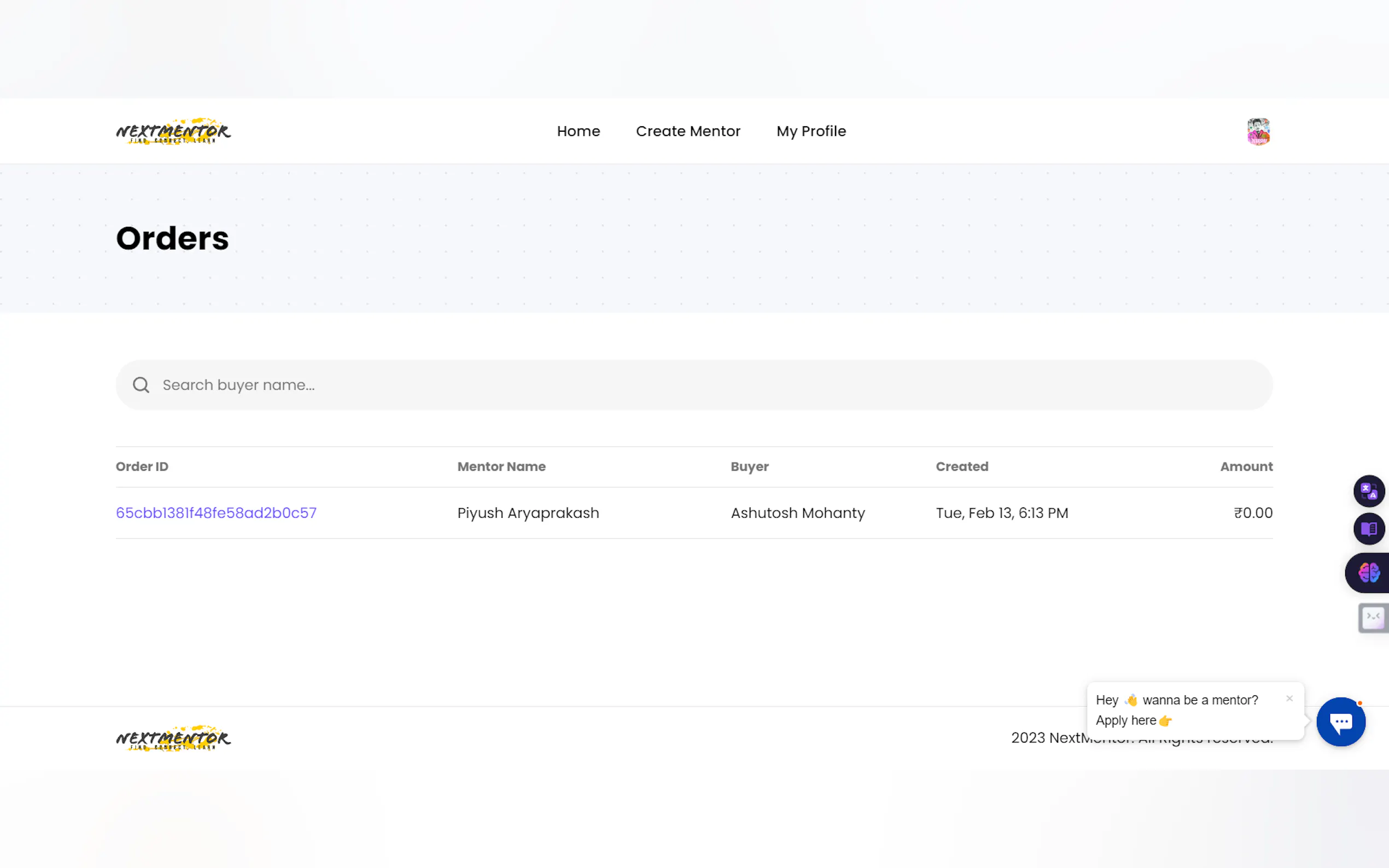This screenshot has width=1389, height=868.
Task: Click the footer NextMentor logo
Action: (x=173, y=738)
